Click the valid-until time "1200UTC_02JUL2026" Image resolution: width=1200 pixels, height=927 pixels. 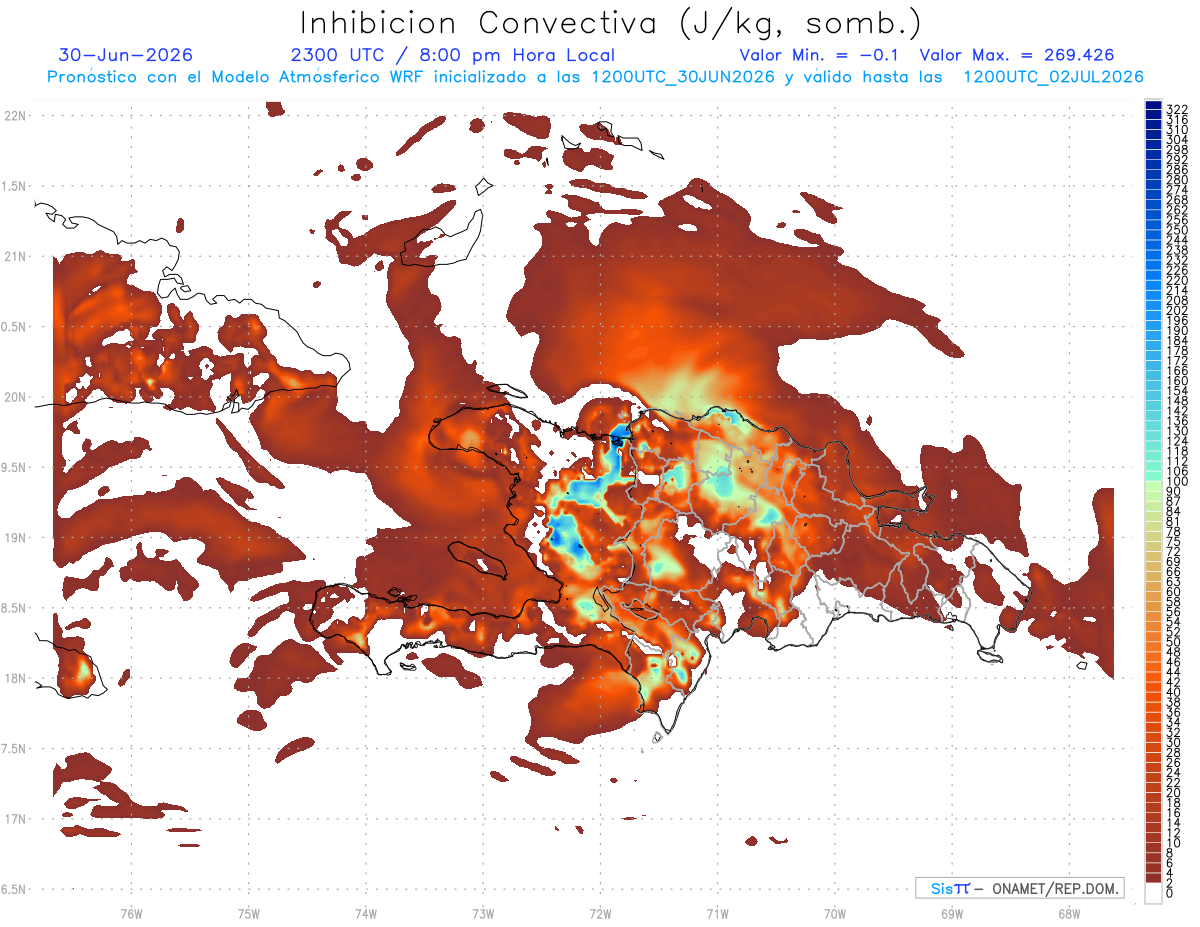(1053, 77)
